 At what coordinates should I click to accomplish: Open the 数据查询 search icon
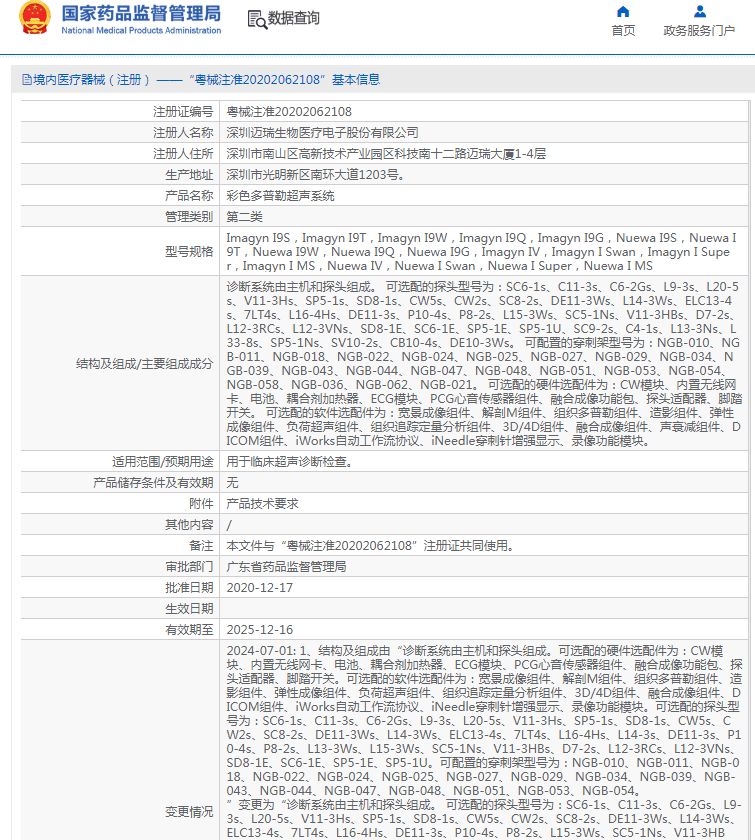257,19
